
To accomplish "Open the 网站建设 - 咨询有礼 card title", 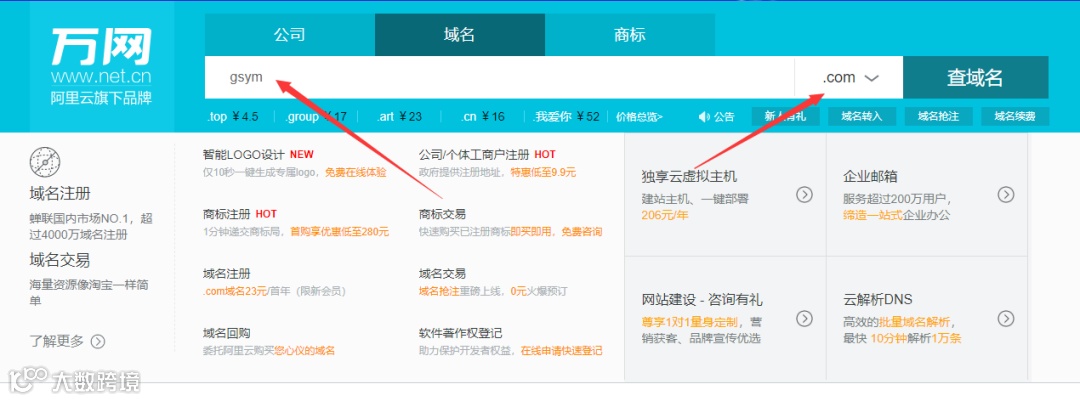I will [702, 300].
